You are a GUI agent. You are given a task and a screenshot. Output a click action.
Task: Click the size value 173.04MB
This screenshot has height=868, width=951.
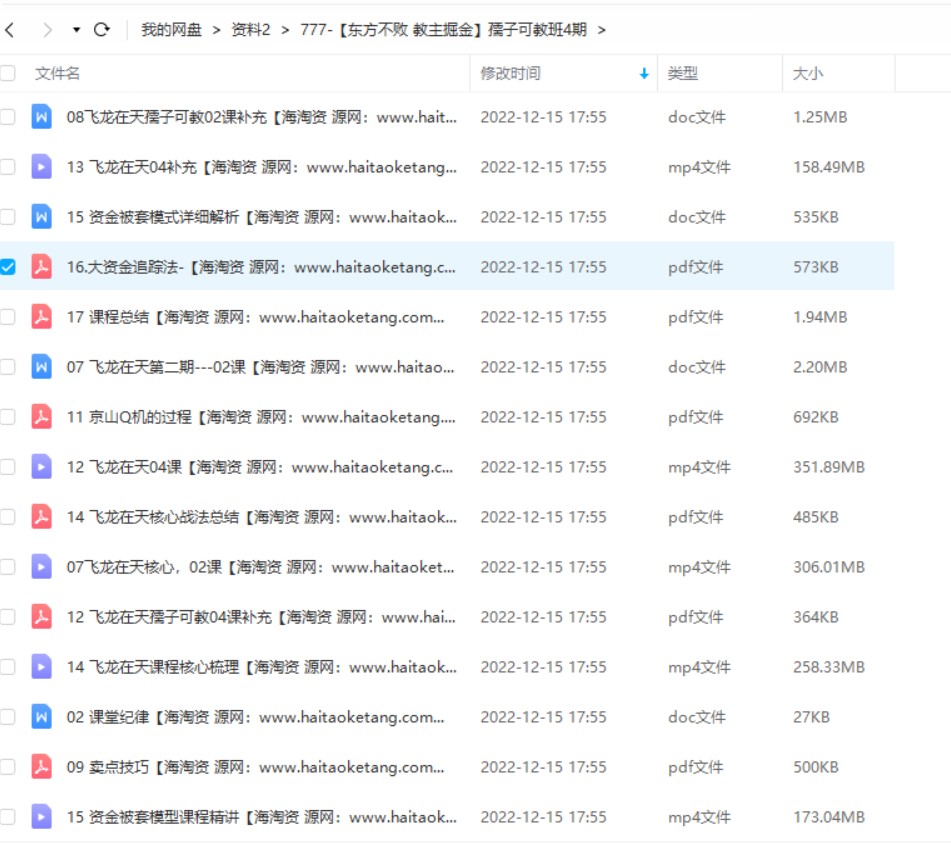click(828, 817)
